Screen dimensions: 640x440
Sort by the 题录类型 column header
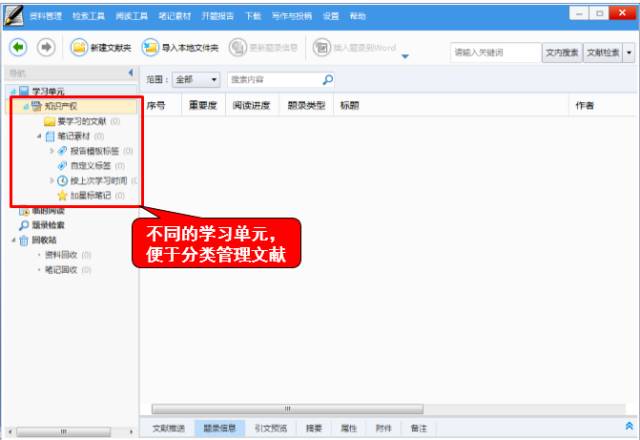306,105
